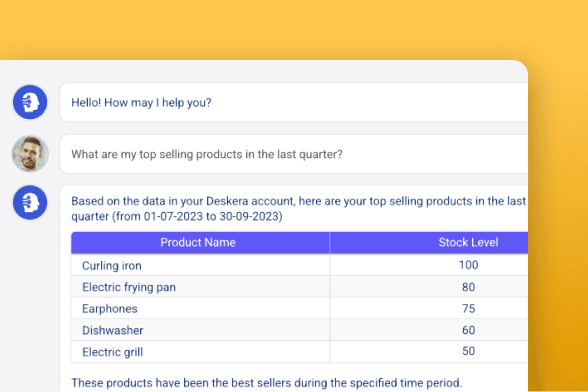Click the user profile photo avatar
Image resolution: width=588 pixels, height=392 pixels.
click(30, 154)
